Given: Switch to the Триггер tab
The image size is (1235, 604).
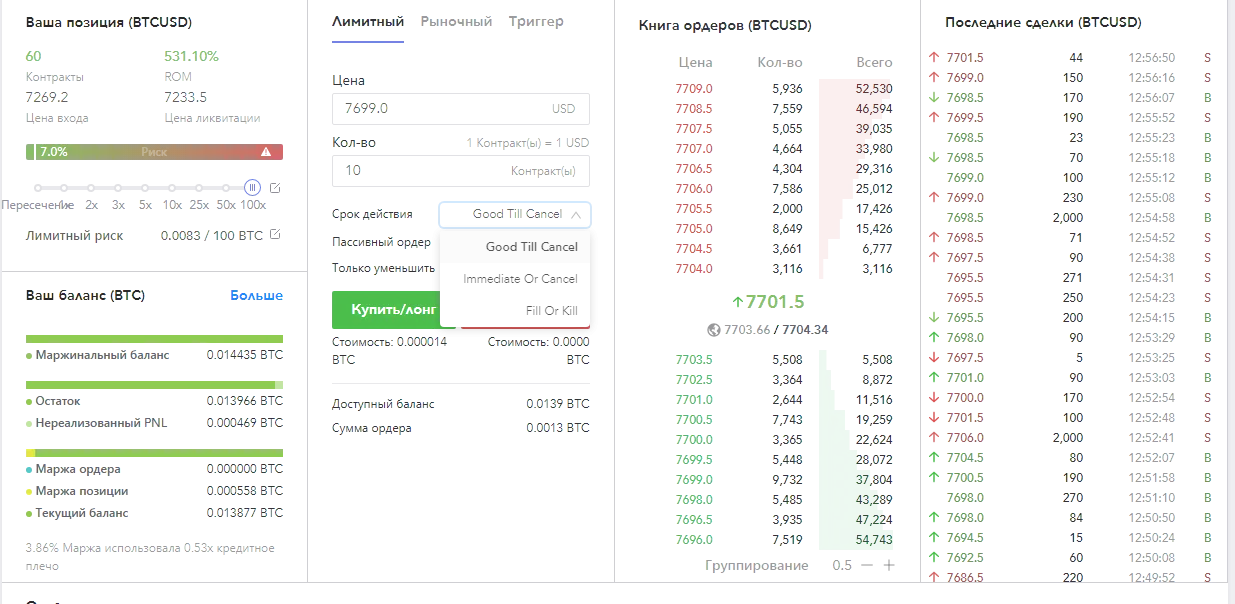Looking at the screenshot, I should (x=536, y=21).
